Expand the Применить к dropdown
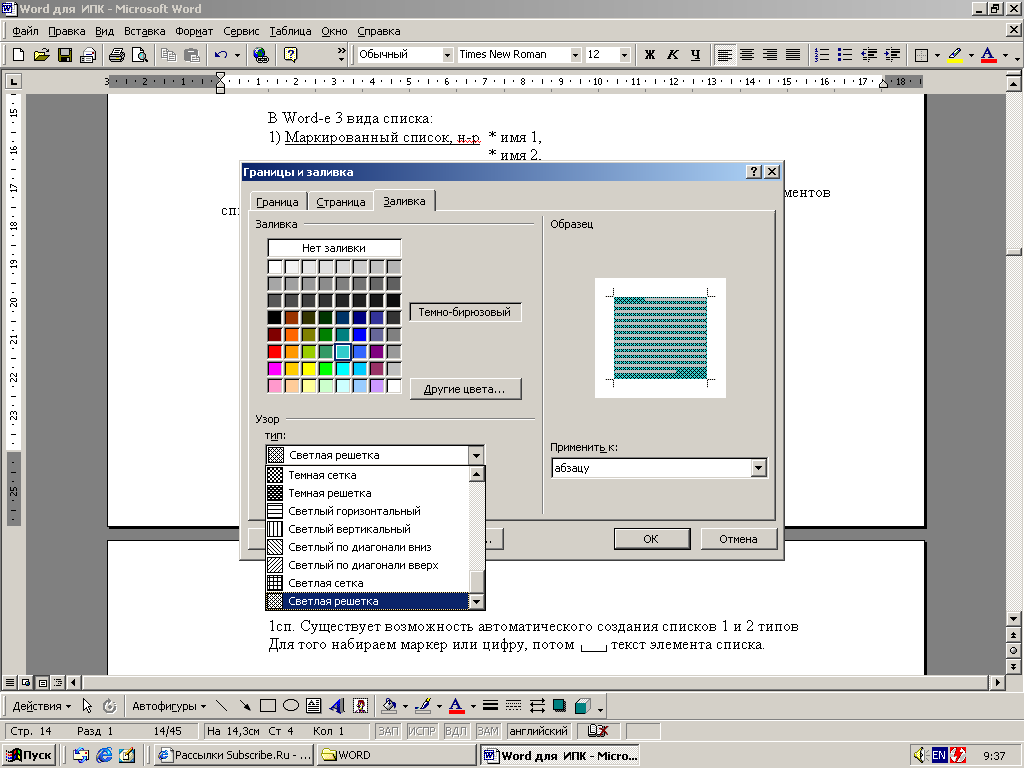The height and width of the screenshot is (768, 1024). [x=758, y=468]
